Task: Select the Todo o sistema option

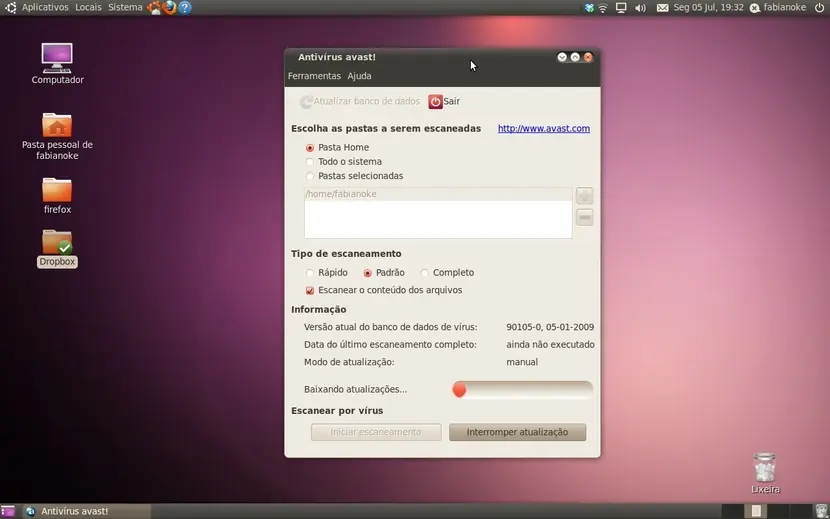Action: [310, 162]
